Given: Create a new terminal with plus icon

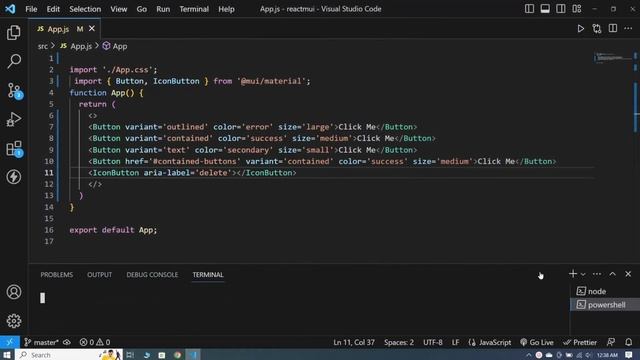Looking at the screenshot, I should coord(573,274).
